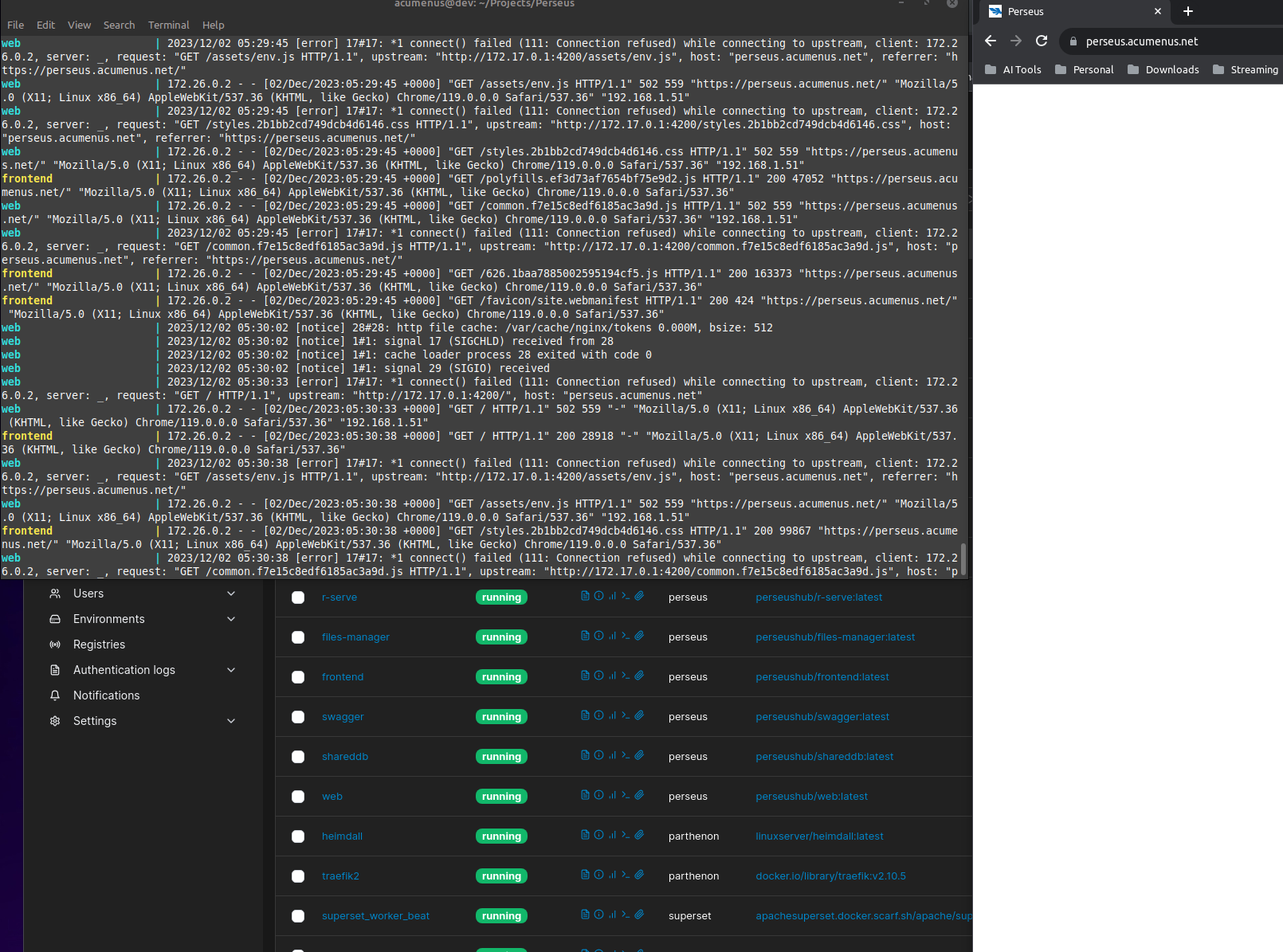1283x952 pixels.
Task: Open inspect icon for heimdall container
Action: 598,835
